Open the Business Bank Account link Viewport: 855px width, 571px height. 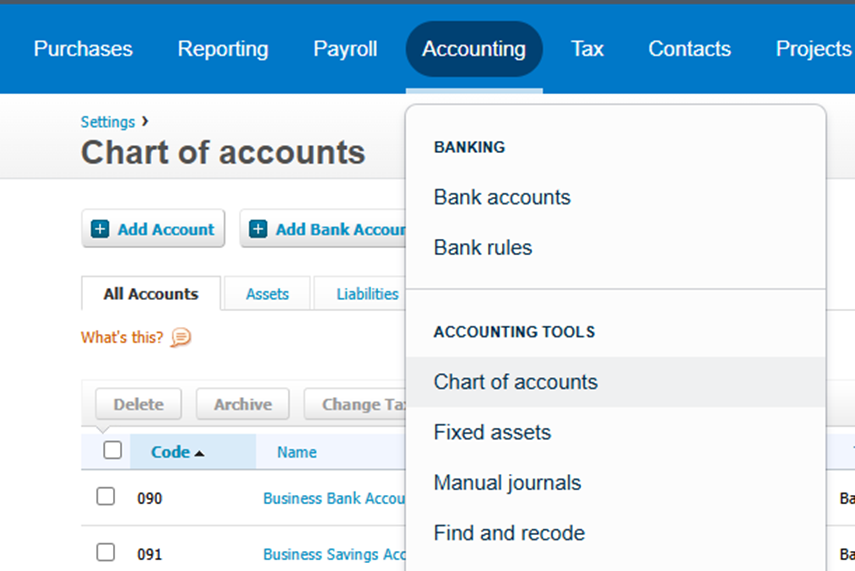[333, 498]
